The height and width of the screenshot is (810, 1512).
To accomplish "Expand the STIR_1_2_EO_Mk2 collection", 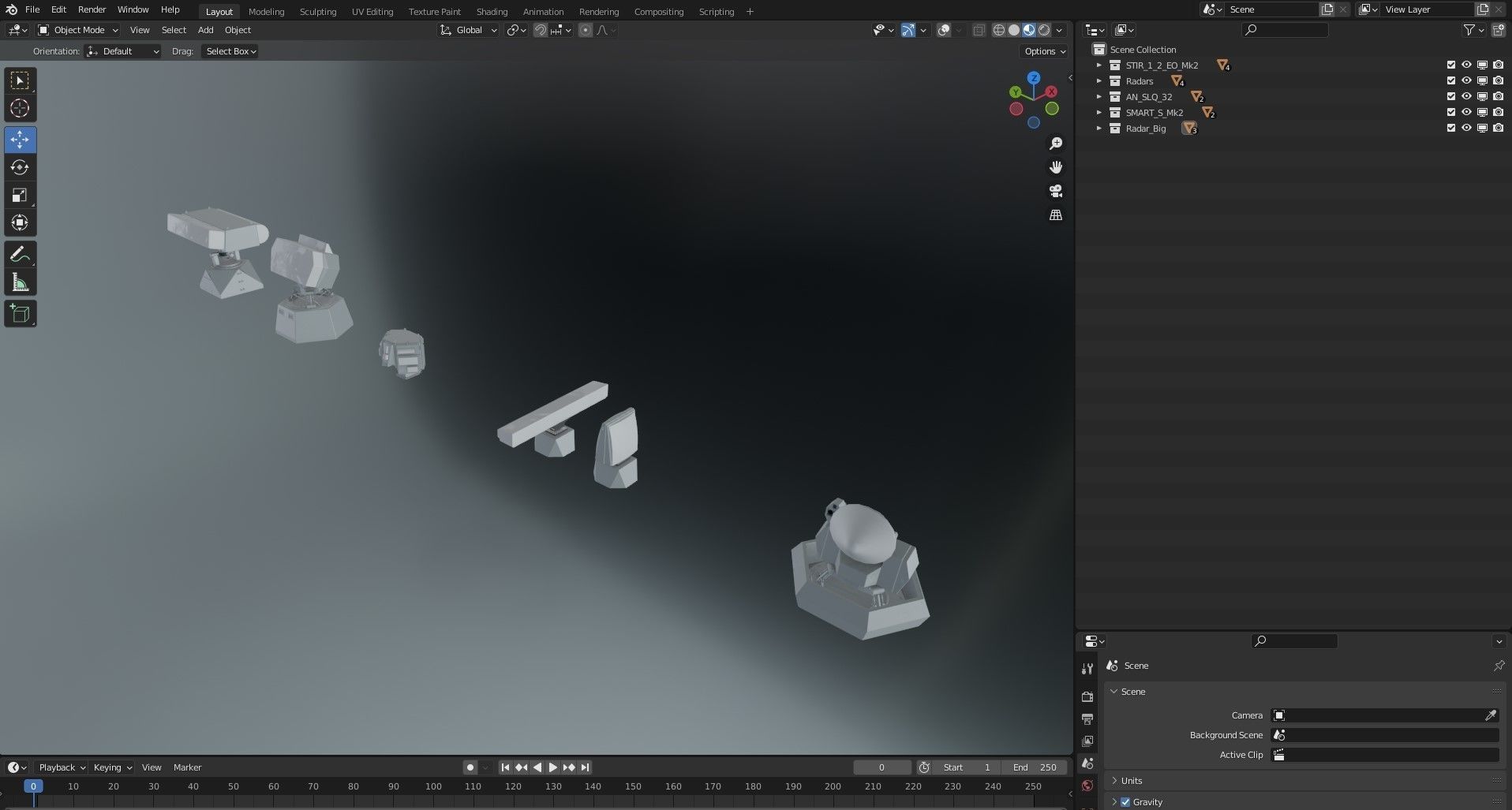I will [x=1099, y=65].
